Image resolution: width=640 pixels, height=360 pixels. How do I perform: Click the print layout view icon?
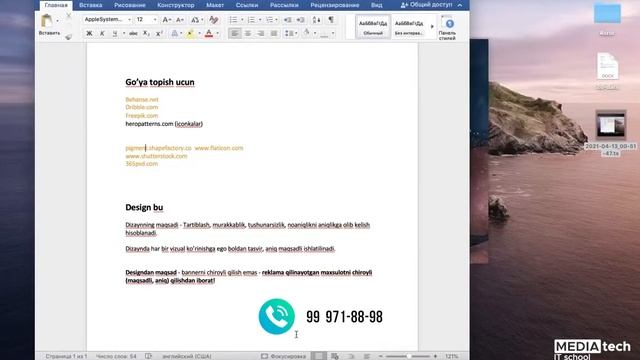pyautogui.click(x=319, y=356)
